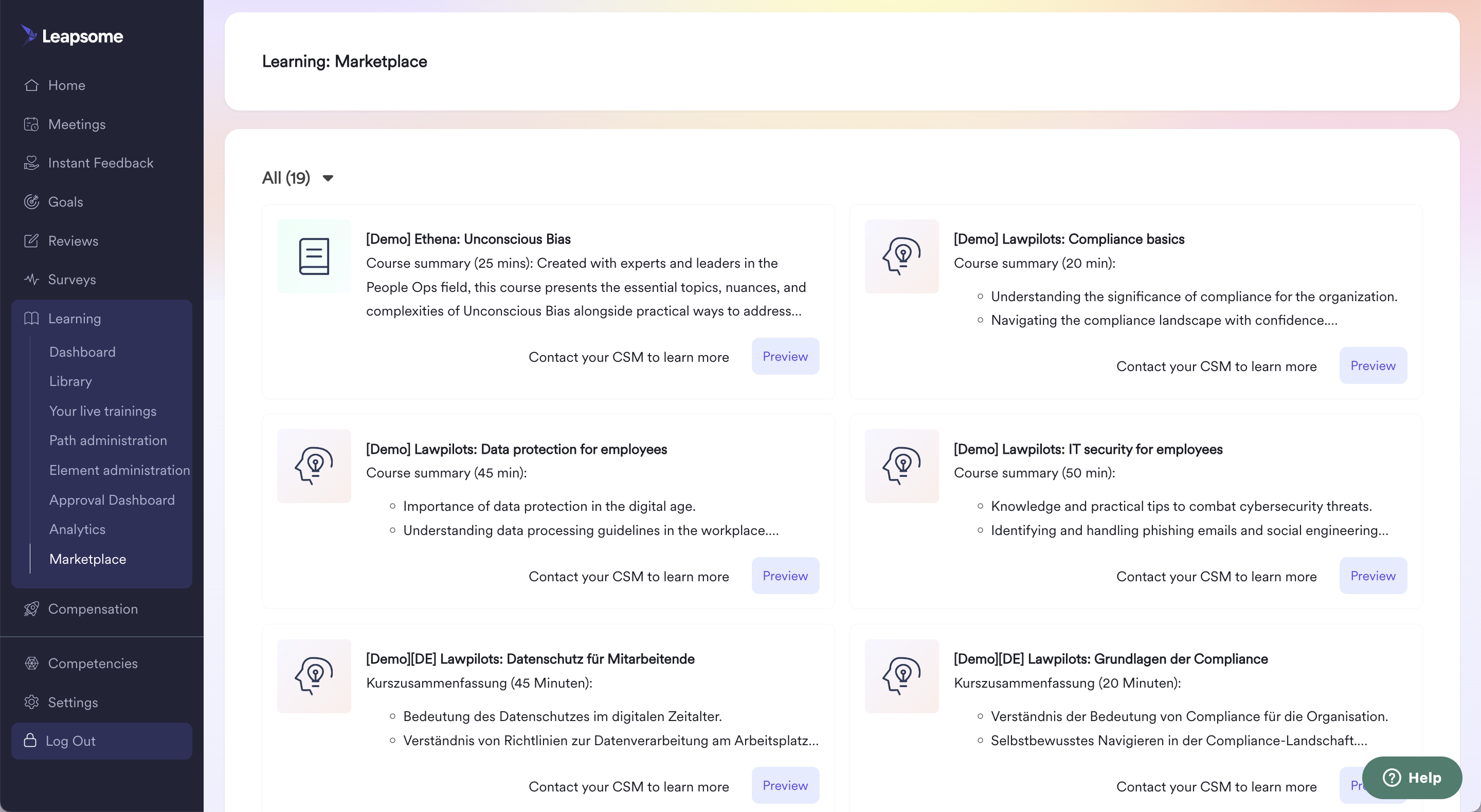Navigate to Goals
1481x812 pixels.
click(x=65, y=201)
